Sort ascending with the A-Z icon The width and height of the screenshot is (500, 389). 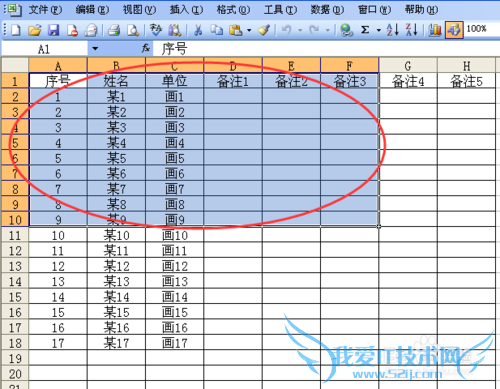point(393,30)
